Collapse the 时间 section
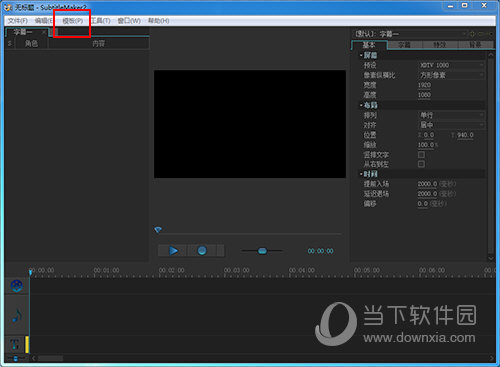The height and width of the screenshot is (367, 500). pos(361,174)
